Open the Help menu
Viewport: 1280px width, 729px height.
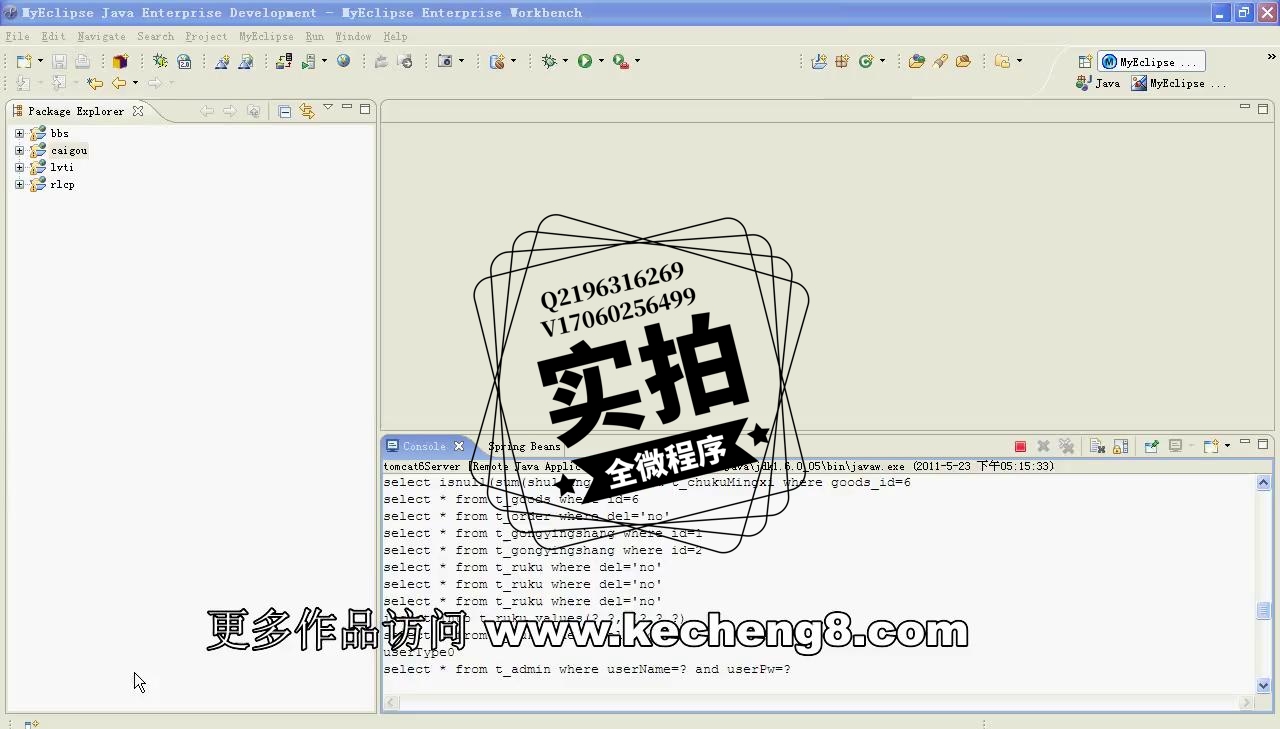coord(395,36)
